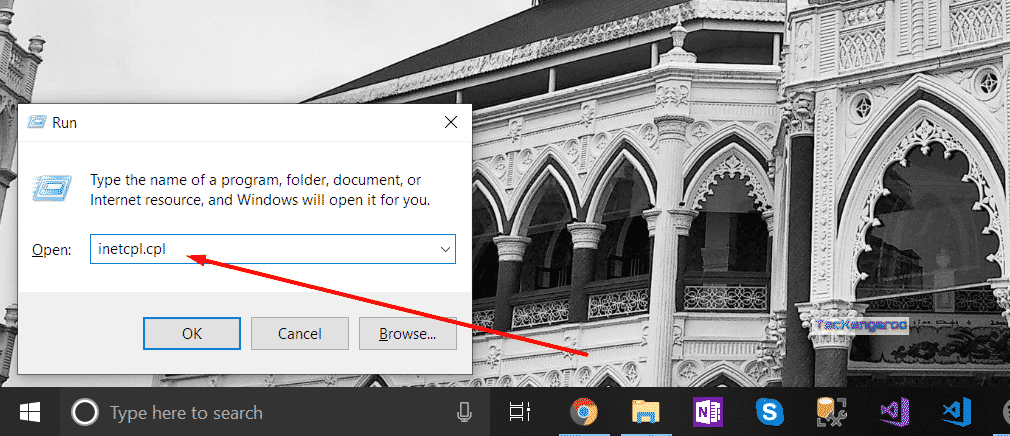
Task: Click the Browse... button
Action: [x=407, y=333]
